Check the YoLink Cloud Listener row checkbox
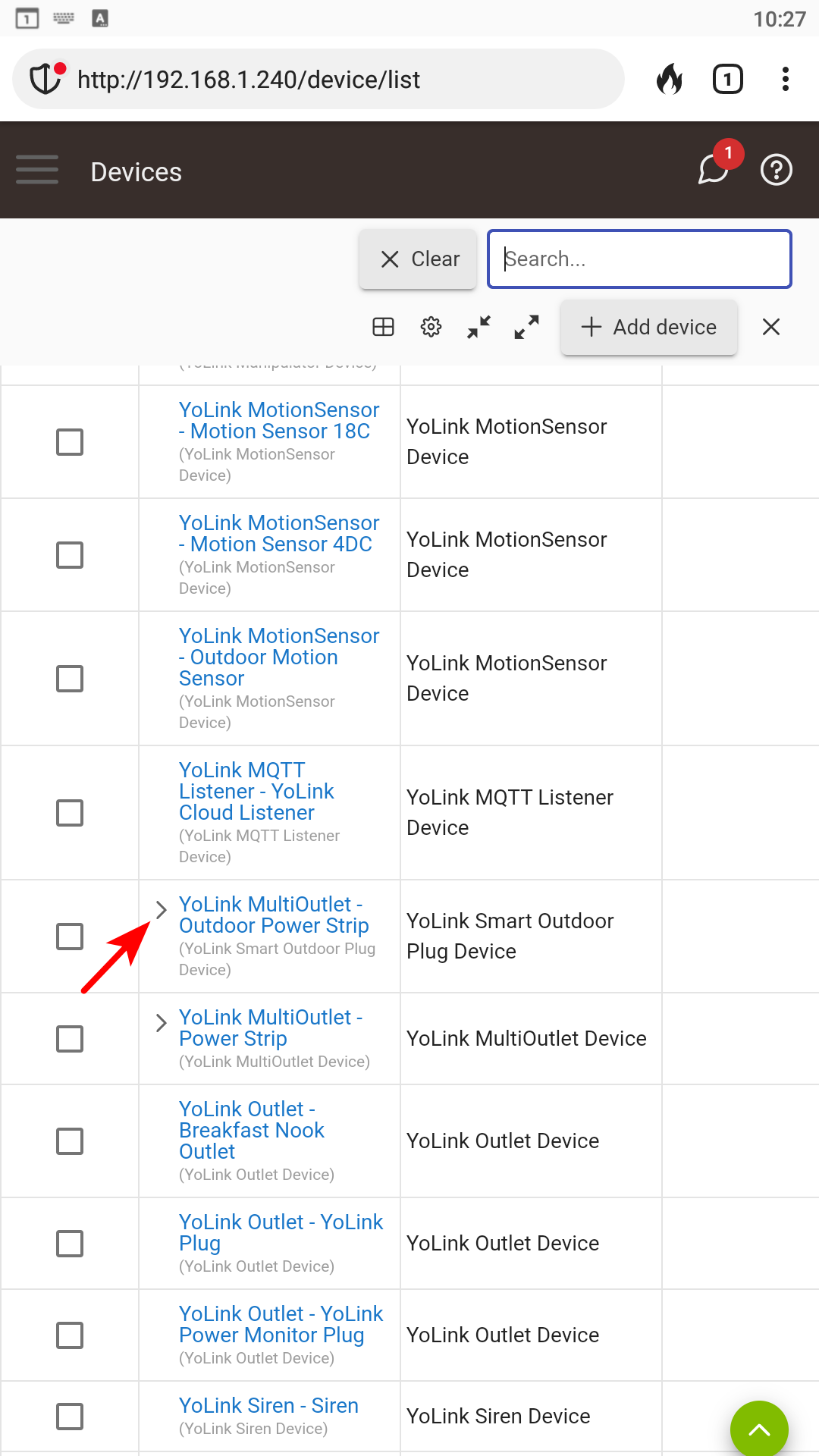The image size is (819, 1456). (70, 813)
